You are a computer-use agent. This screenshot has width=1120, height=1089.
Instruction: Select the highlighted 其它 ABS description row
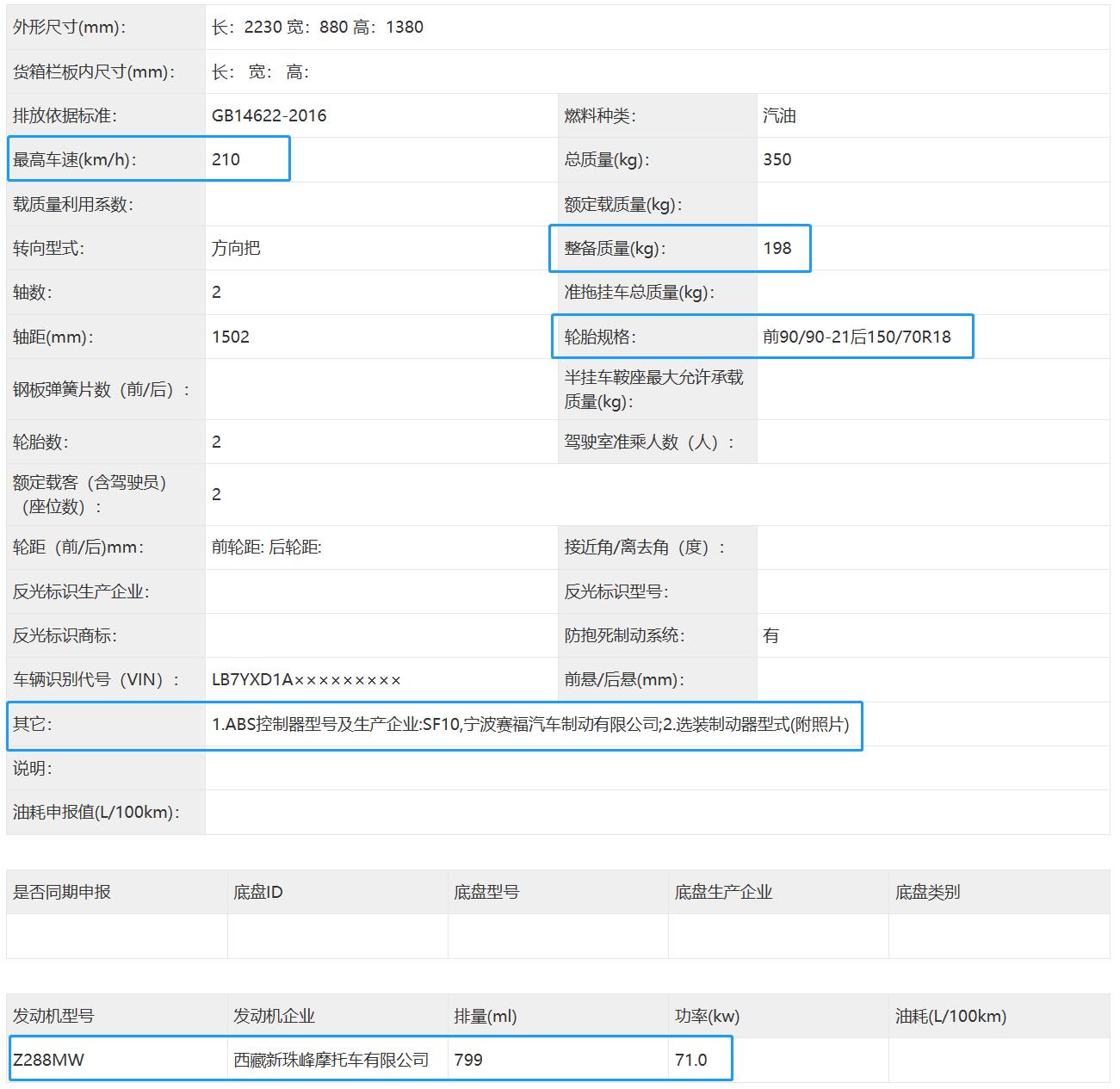(x=529, y=726)
